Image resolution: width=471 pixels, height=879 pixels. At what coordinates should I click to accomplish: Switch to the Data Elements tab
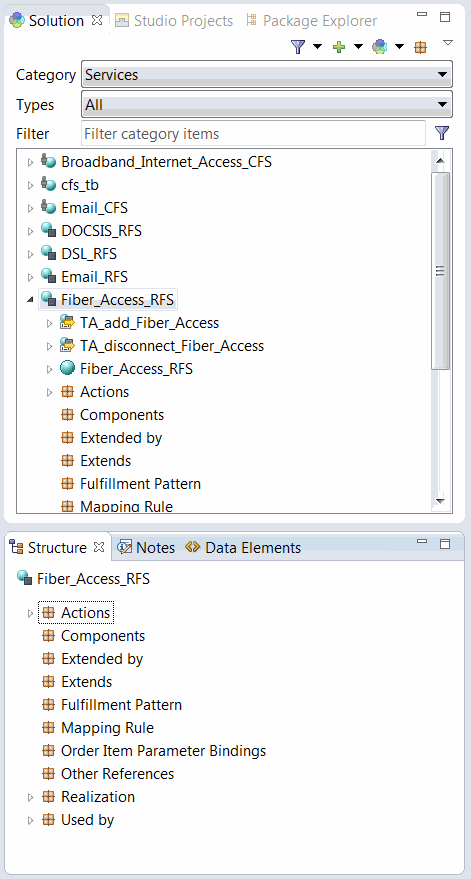click(243, 547)
